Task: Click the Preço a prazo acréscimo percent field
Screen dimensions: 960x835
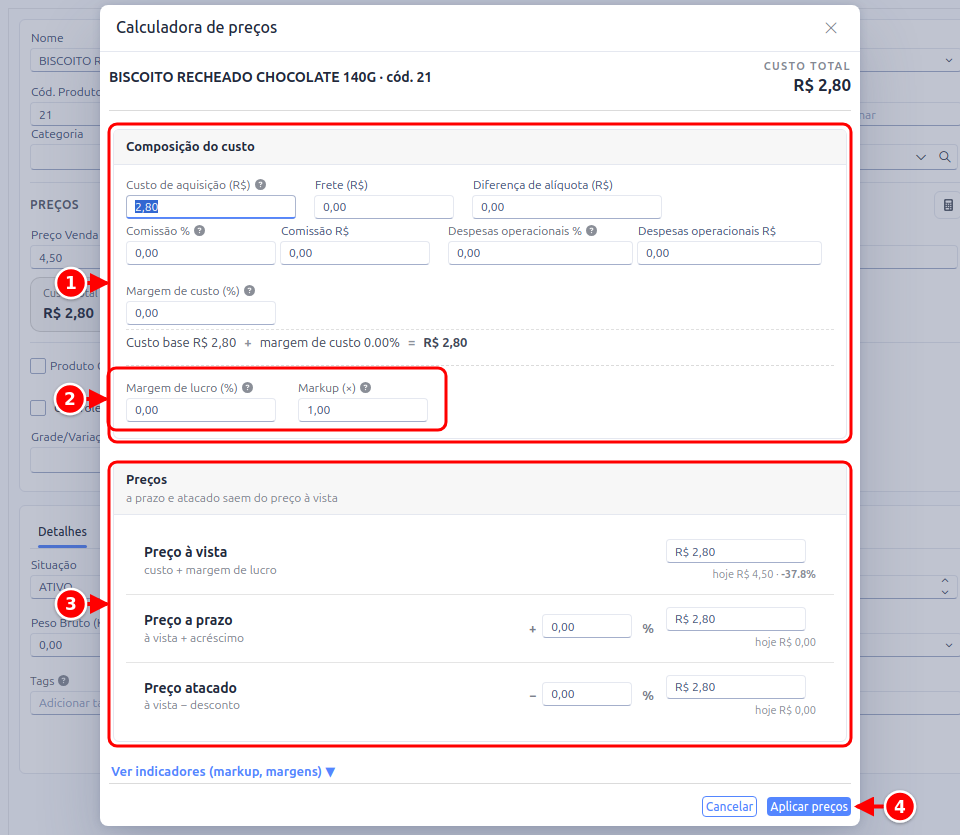Action: tap(587, 627)
